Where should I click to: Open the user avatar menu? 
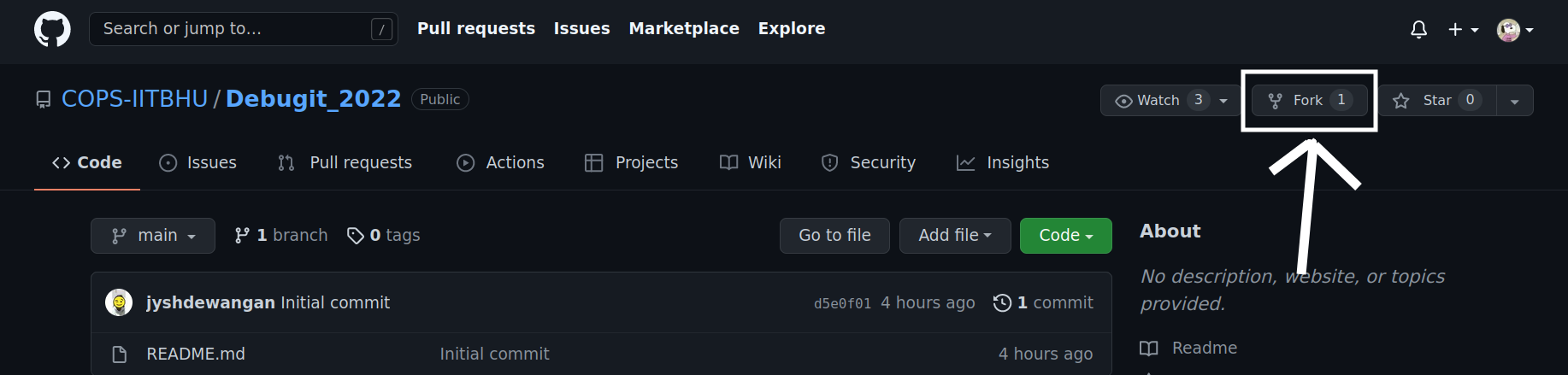[1515, 30]
